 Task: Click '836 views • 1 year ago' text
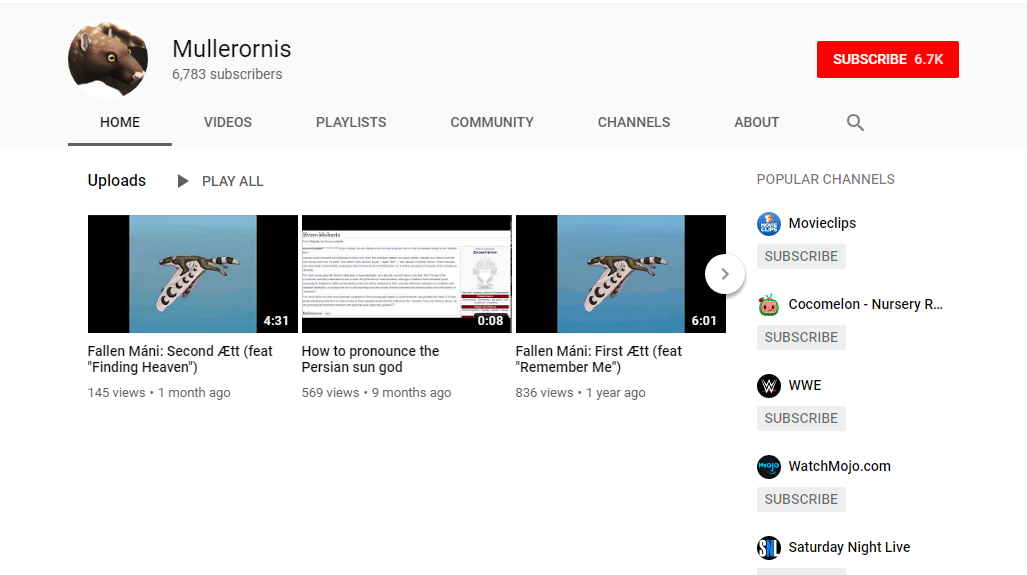pos(580,393)
